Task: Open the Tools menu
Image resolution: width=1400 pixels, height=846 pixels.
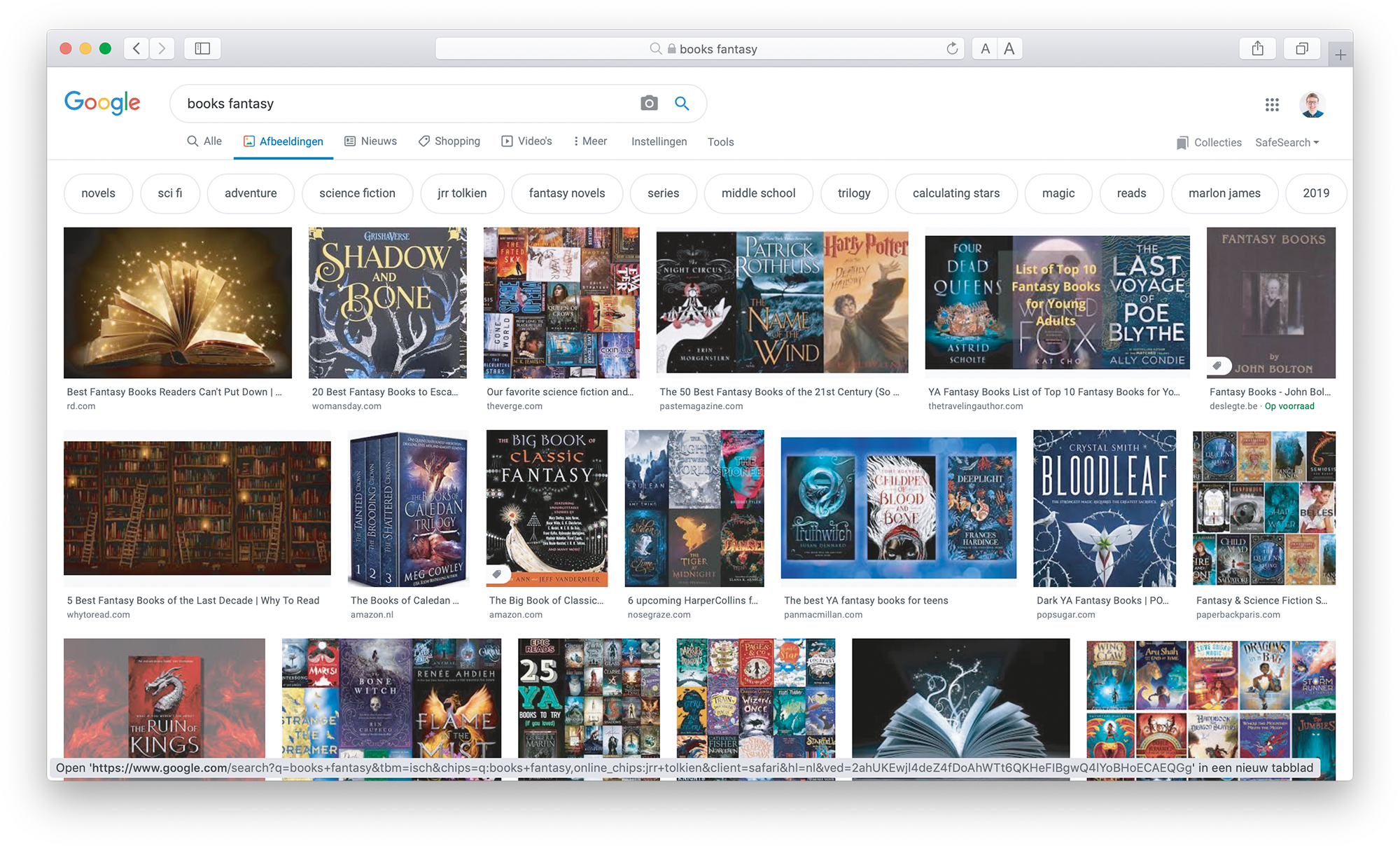Action: pyautogui.click(x=720, y=142)
